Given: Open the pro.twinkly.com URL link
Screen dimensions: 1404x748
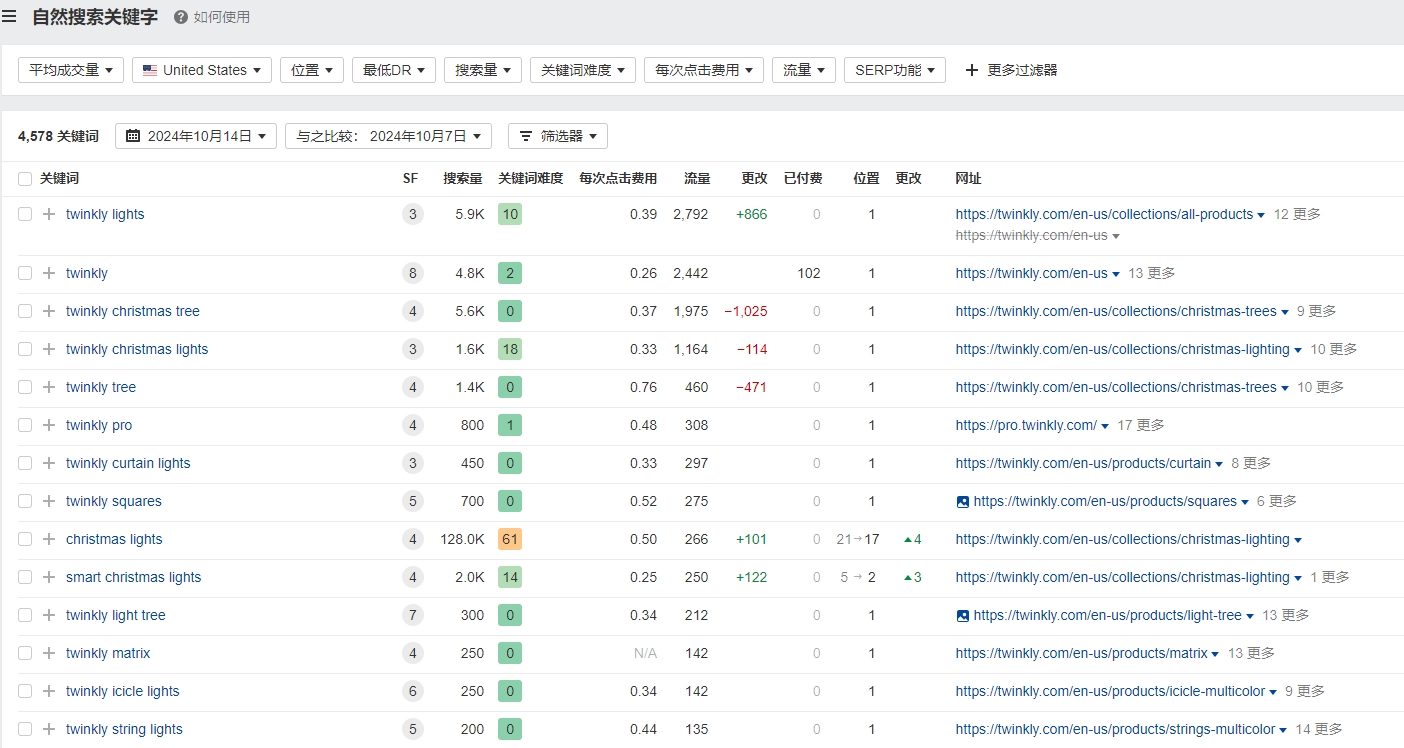Looking at the screenshot, I should pos(1026,425).
